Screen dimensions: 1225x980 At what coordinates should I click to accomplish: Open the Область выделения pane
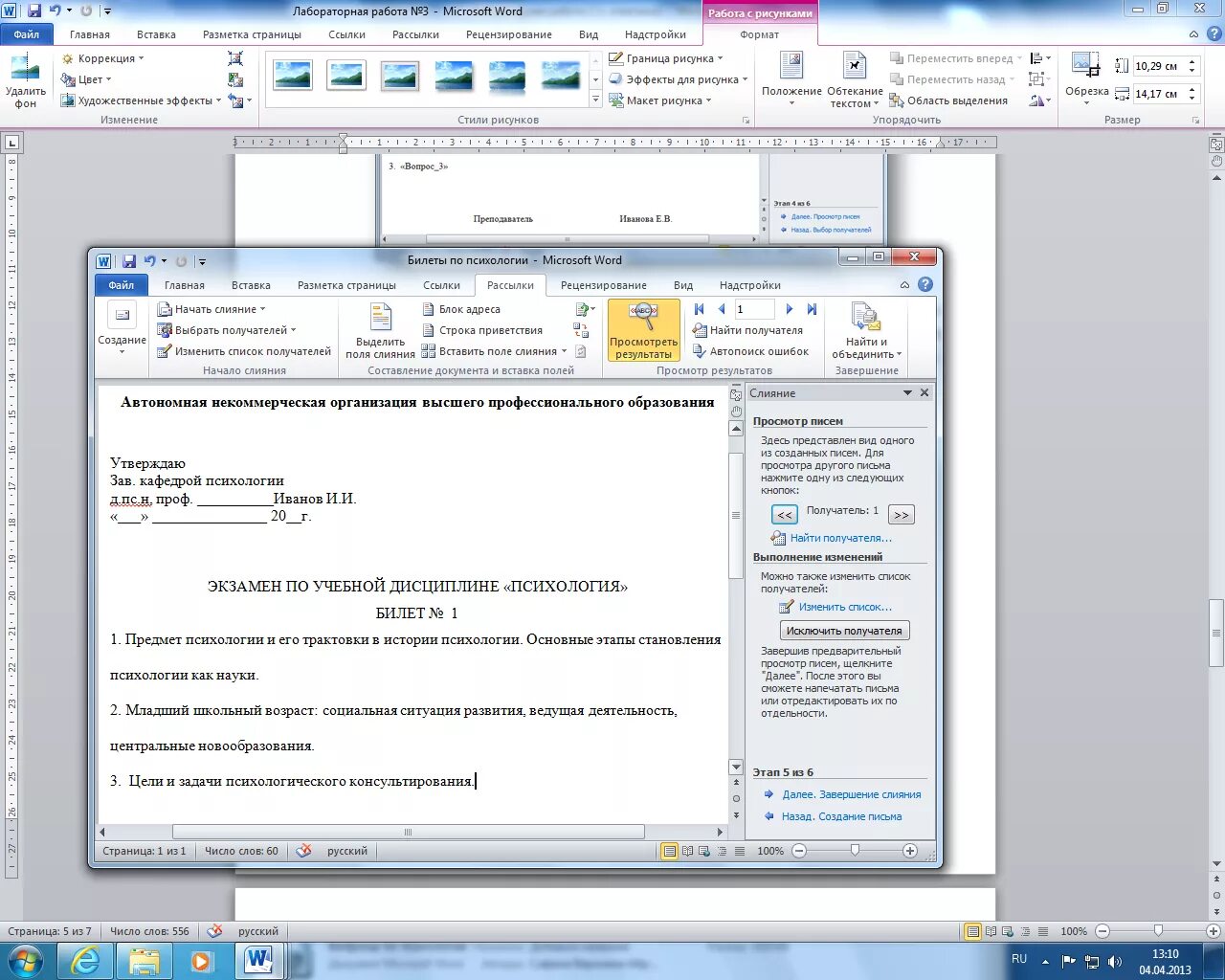coord(958,99)
